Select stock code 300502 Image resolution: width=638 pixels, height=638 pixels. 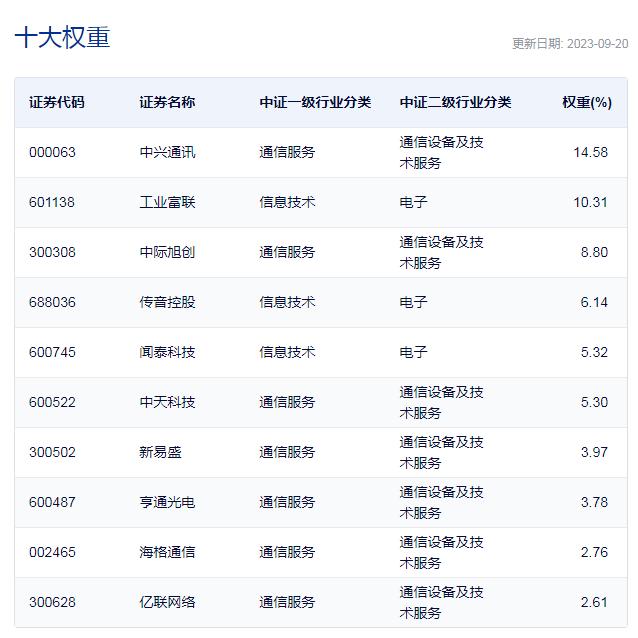tap(52, 452)
